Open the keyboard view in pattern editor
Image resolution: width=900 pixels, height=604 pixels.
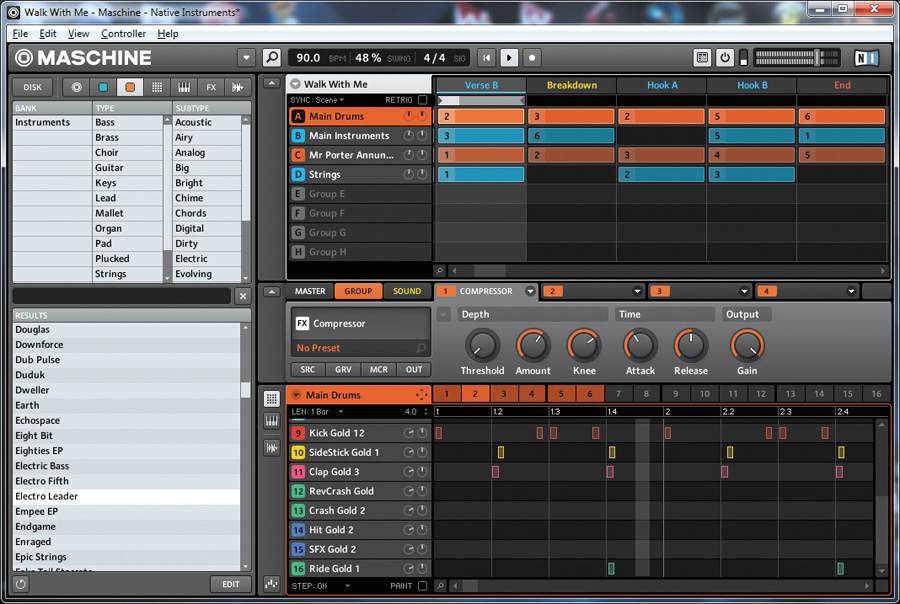(272, 422)
